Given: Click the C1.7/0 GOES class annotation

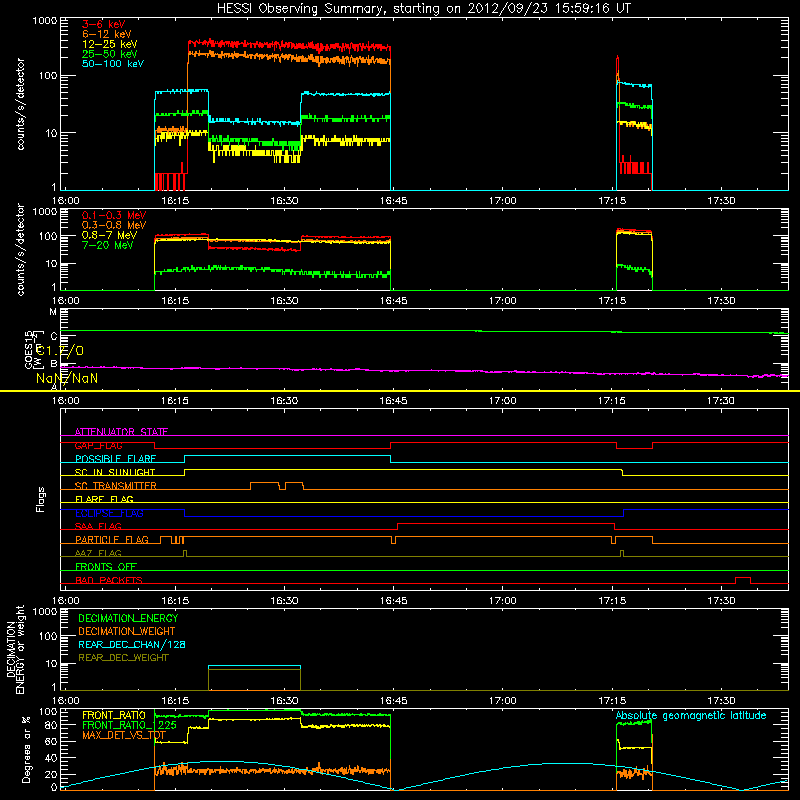Looking at the screenshot, I should (60, 351).
